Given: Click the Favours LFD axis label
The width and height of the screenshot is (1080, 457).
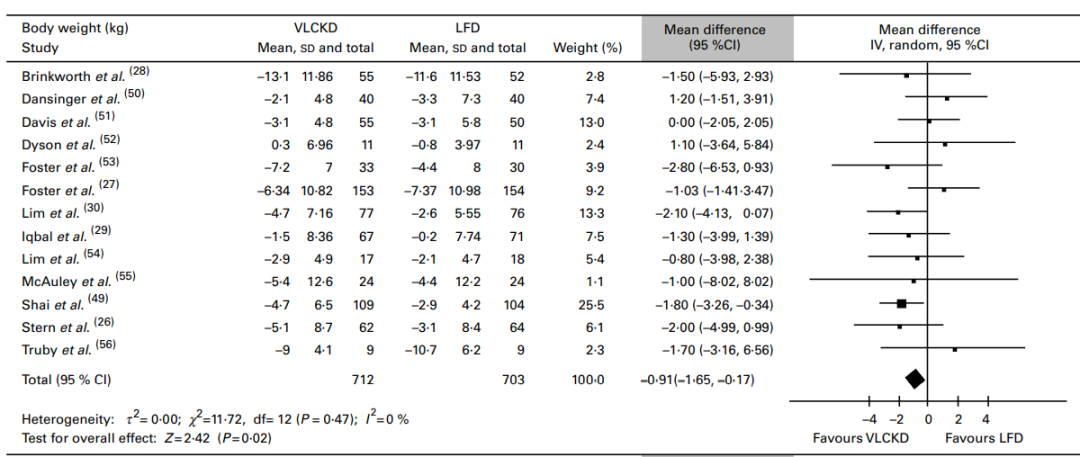Looking at the screenshot, I should click(984, 438).
